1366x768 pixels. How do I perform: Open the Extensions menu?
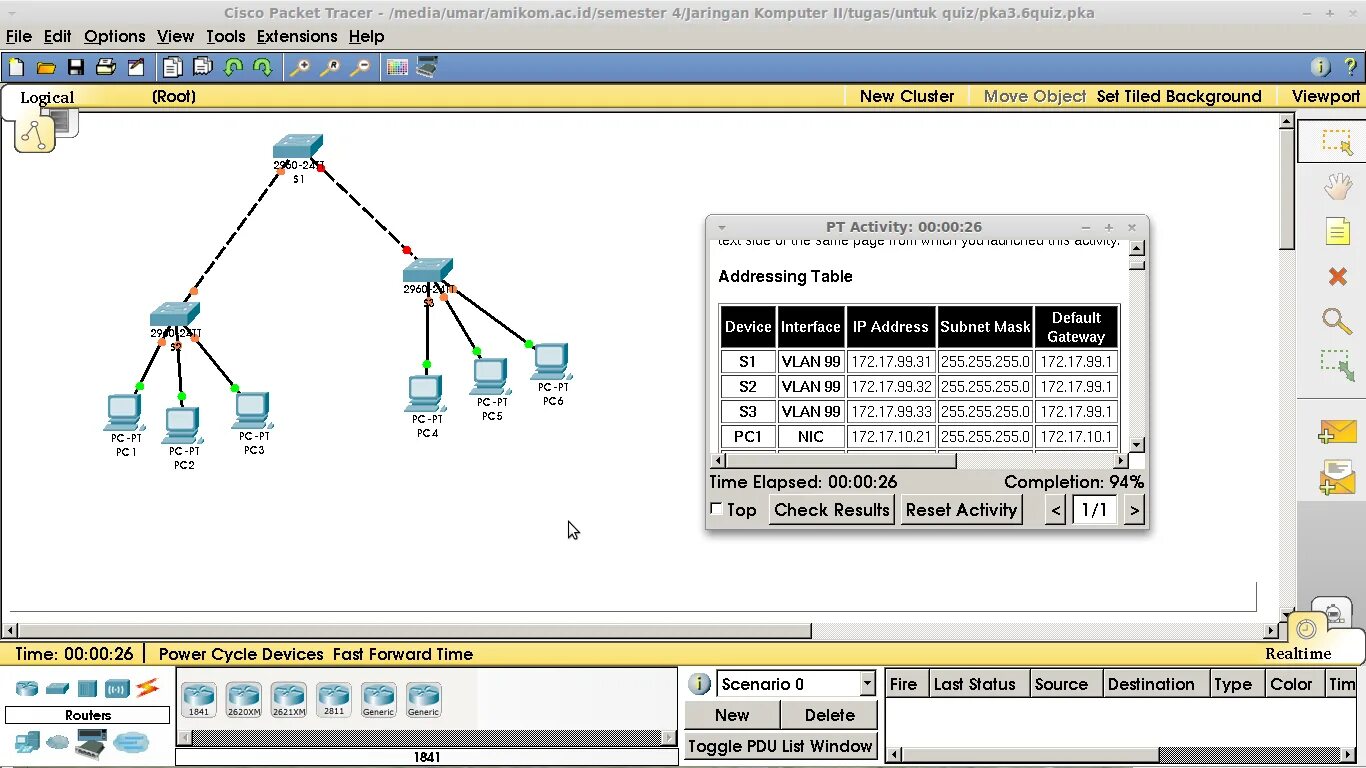click(x=297, y=36)
